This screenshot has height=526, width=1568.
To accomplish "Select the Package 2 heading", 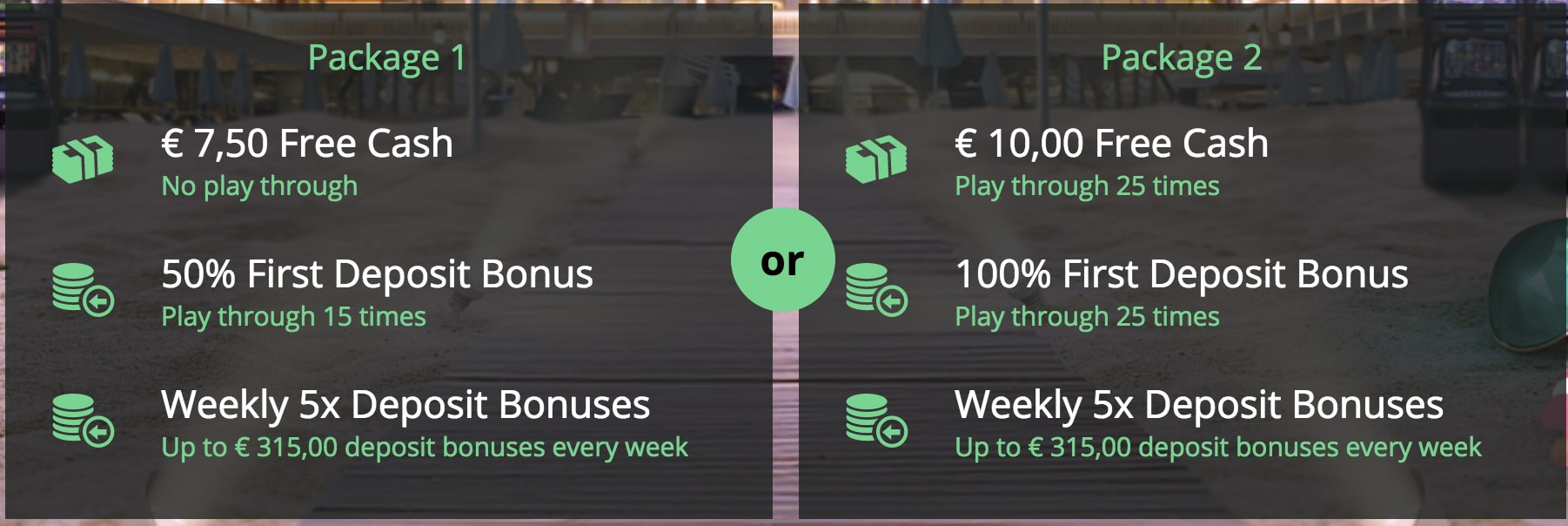I will click(x=1181, y=57).
